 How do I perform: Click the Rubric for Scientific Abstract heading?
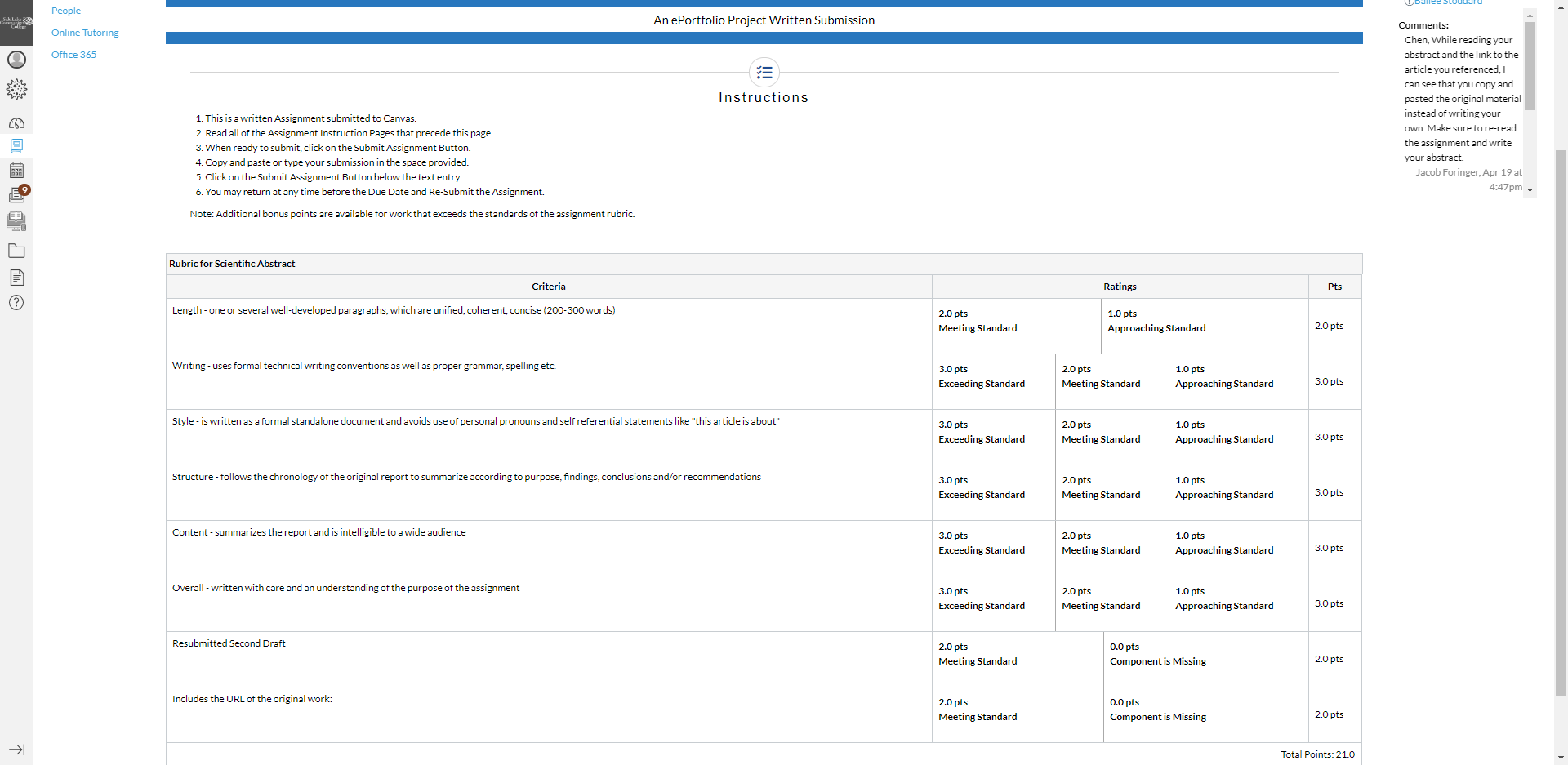click(x=232, y=264)
